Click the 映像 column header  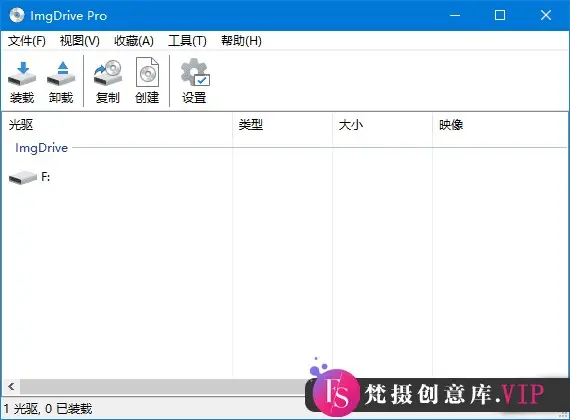[500, 125]
